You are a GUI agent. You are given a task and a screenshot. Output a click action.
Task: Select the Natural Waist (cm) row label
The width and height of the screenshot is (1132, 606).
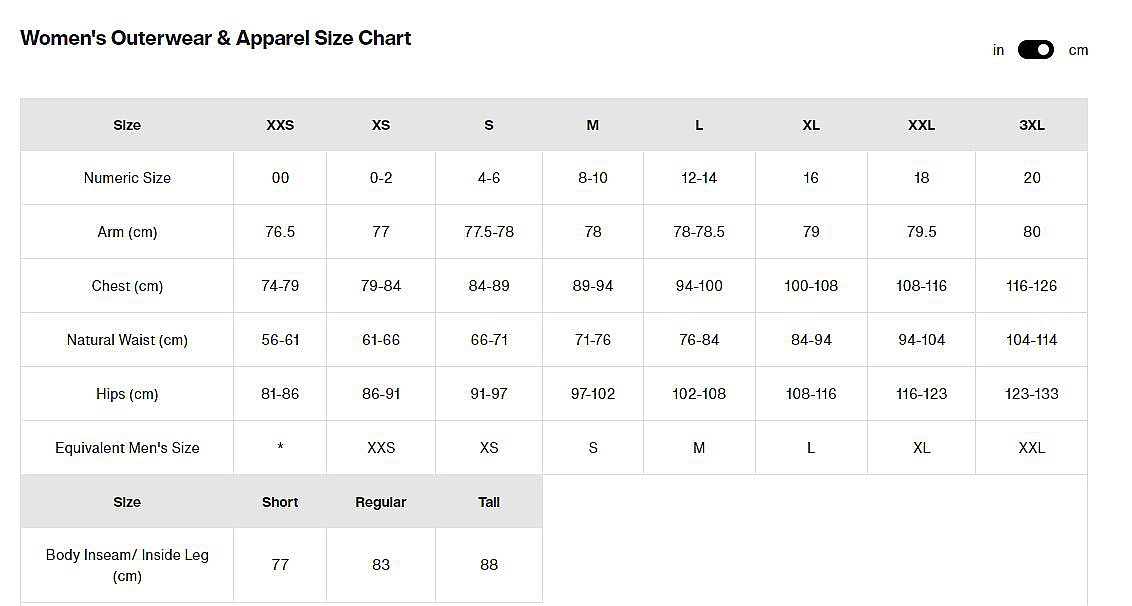click(127, 340)
